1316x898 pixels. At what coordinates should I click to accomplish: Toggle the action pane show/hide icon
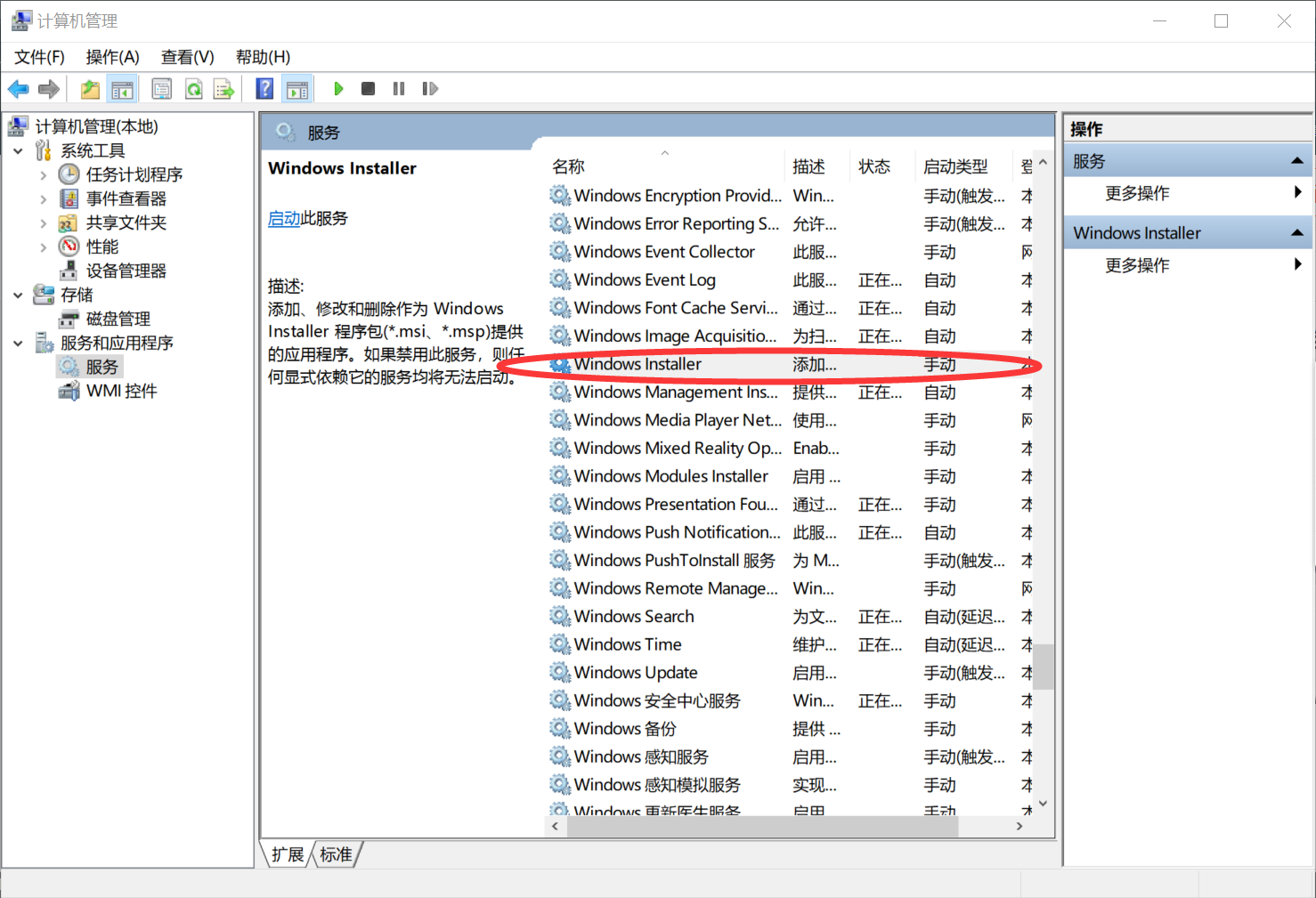click(x=297, y=89)
